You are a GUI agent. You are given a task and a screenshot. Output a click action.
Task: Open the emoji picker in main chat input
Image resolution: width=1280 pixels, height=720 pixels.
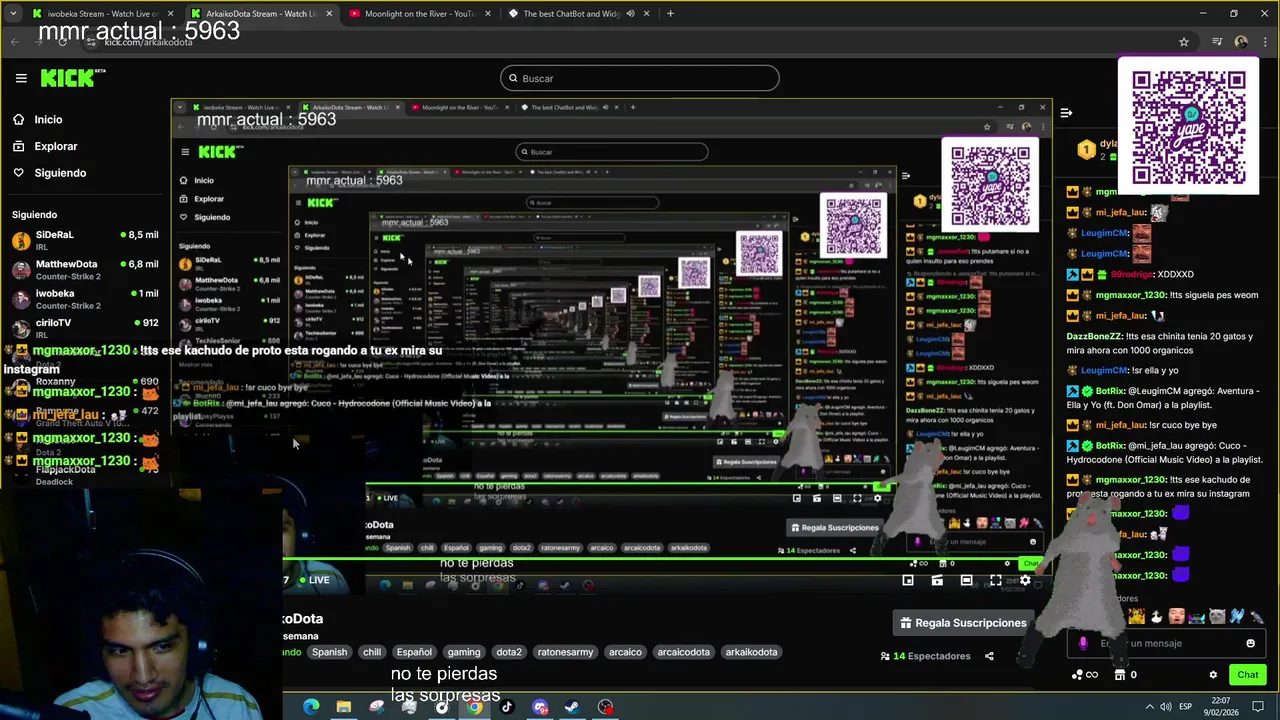tap(1250, 643)
